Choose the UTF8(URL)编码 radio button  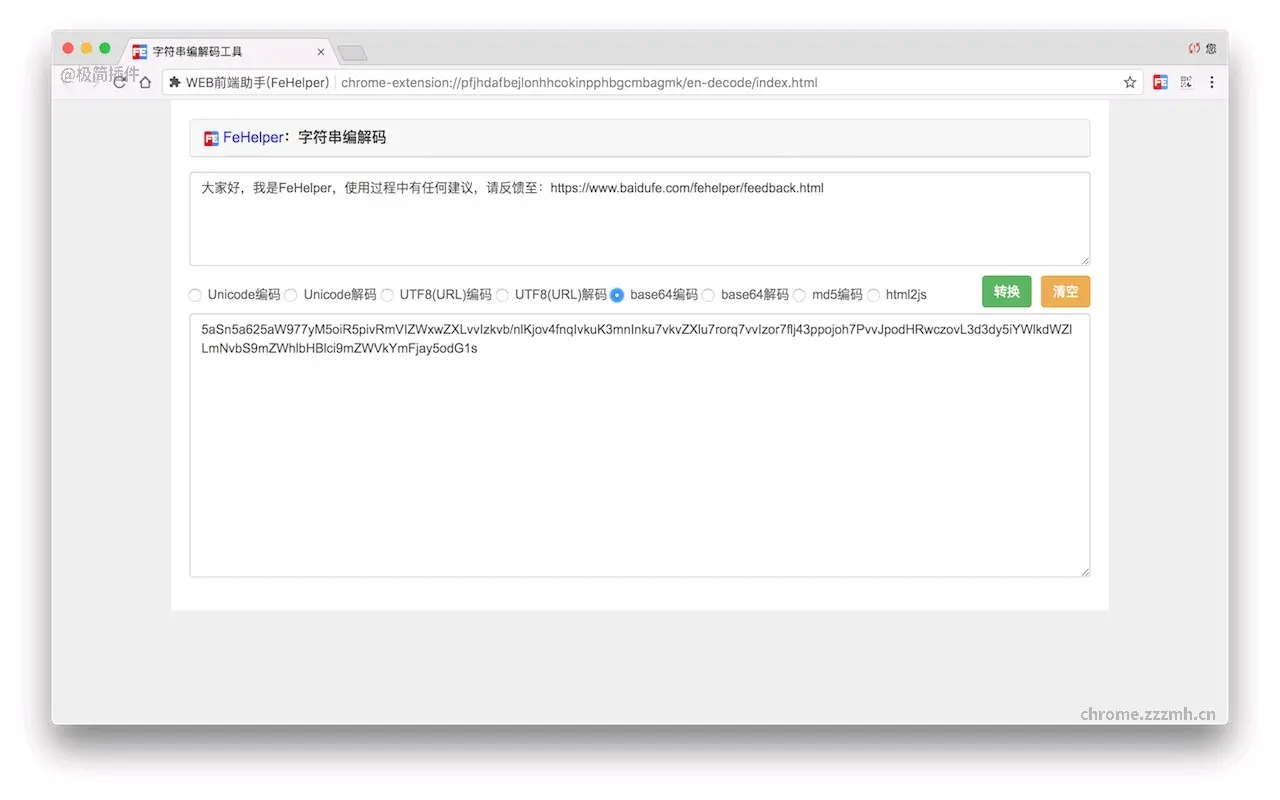coord(387,295)
